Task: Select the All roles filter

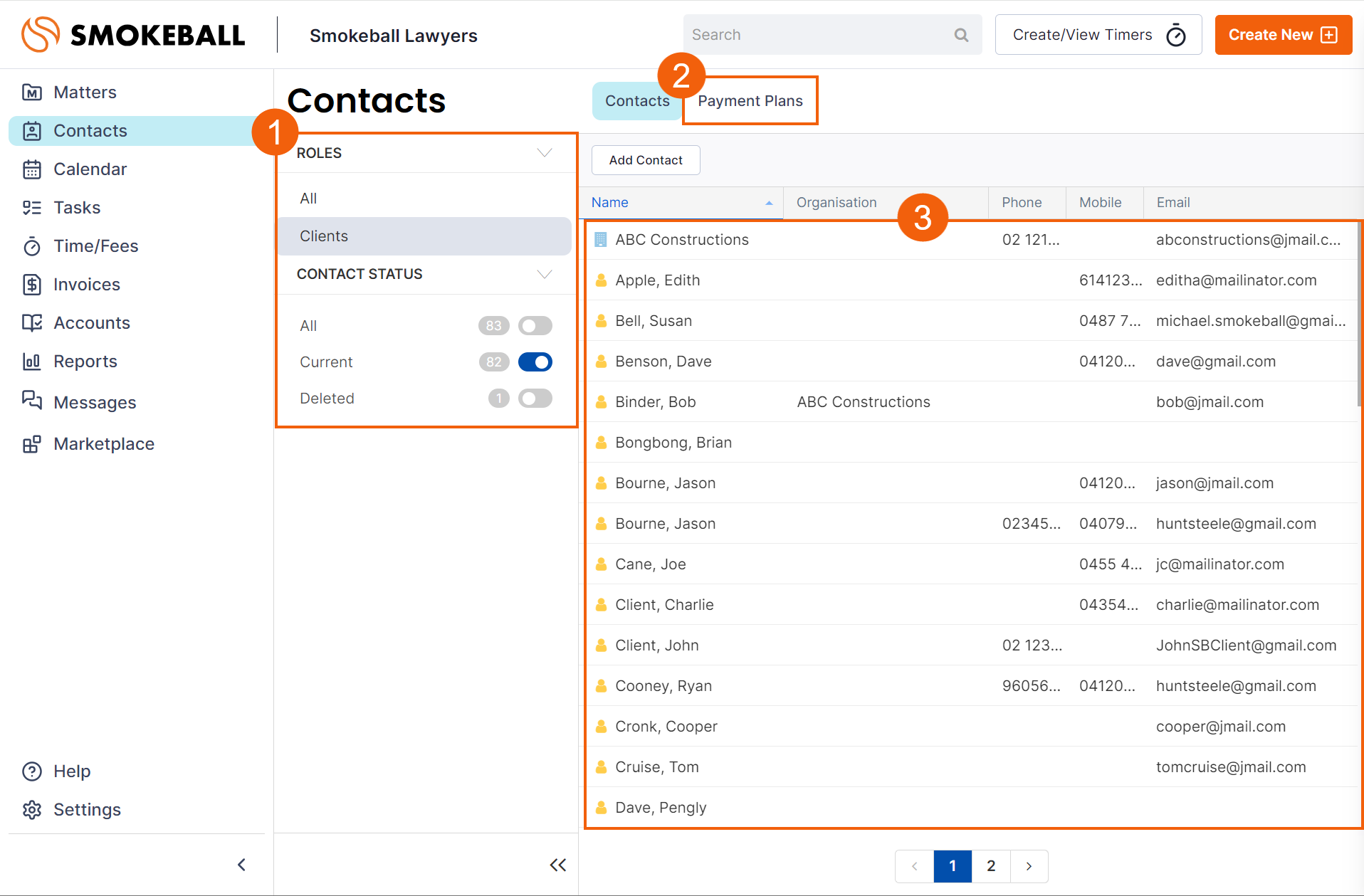Action: tap(308, 199)
